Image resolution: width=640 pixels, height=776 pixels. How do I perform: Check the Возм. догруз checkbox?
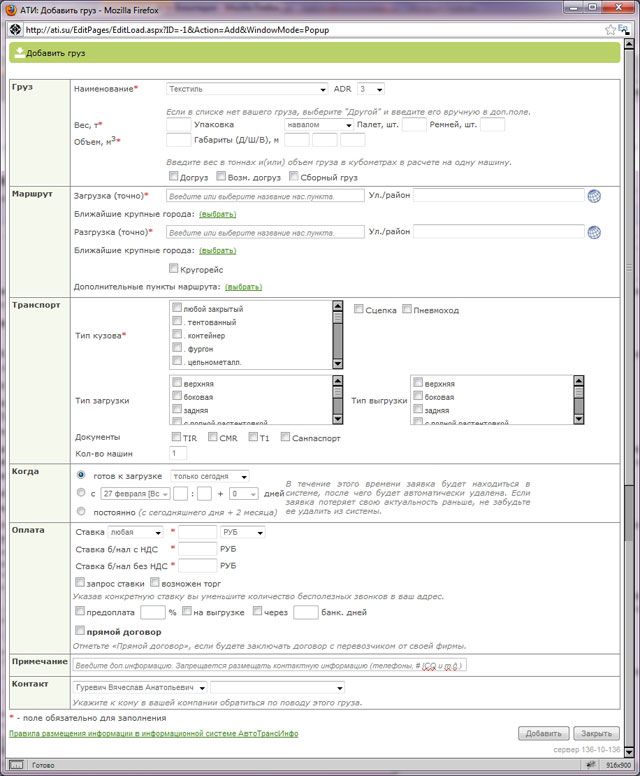click(221, 176)
